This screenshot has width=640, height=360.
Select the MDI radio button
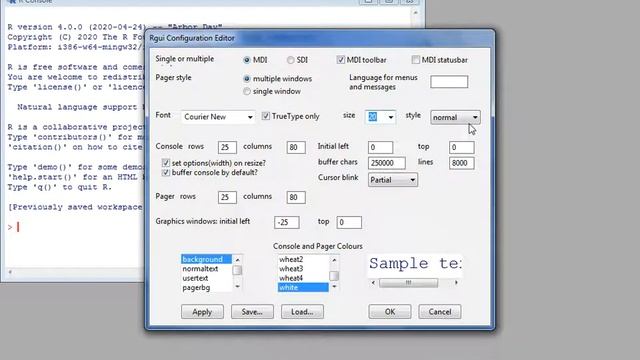click(247, 60)
